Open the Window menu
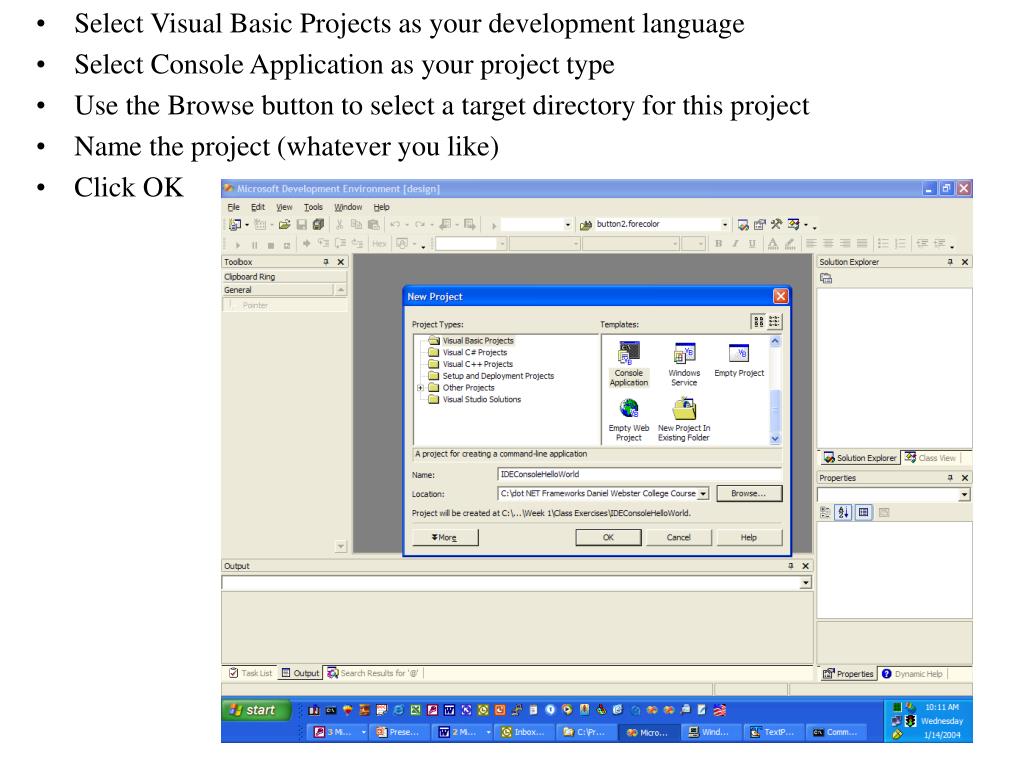The width and height of the screenshot is (1024, 768). tap(348, 207)
